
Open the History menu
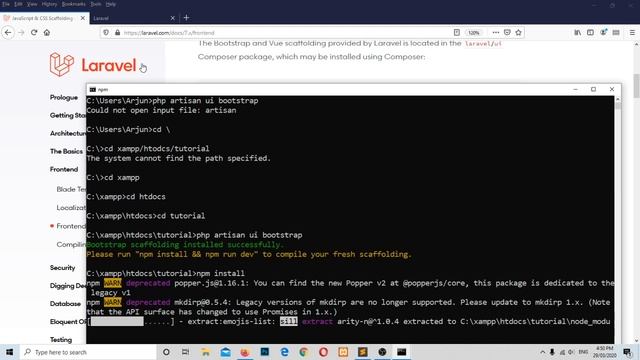tap(49, 4)
